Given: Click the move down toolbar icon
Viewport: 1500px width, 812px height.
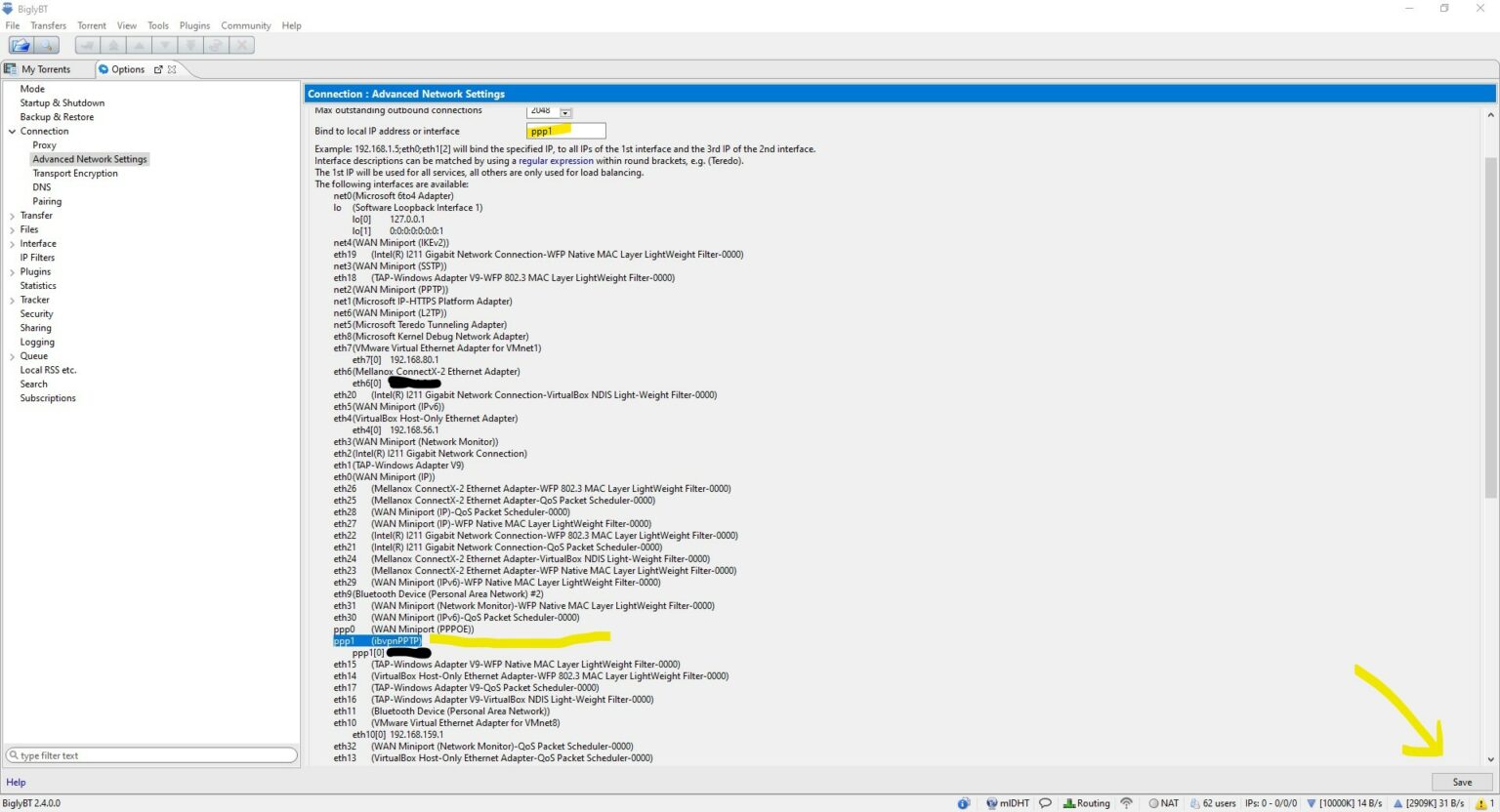Looking at the screenshot, I should coord(165,45).
